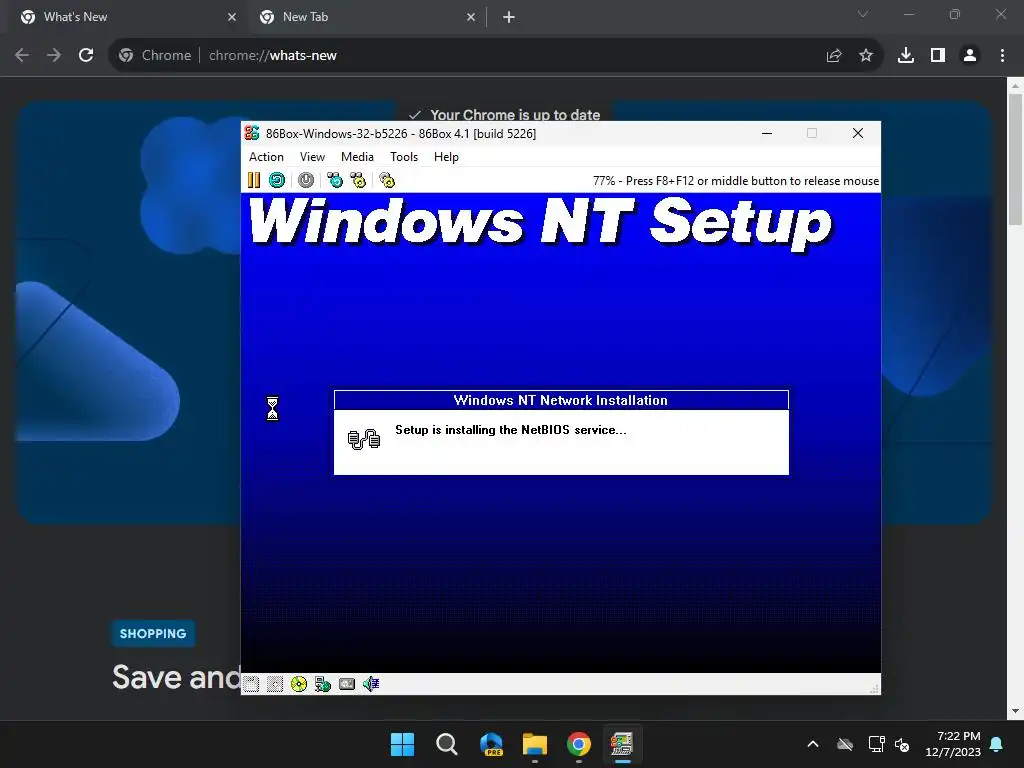
Task: Switch to the What's New Chrome tab
Action: (128, 17)
